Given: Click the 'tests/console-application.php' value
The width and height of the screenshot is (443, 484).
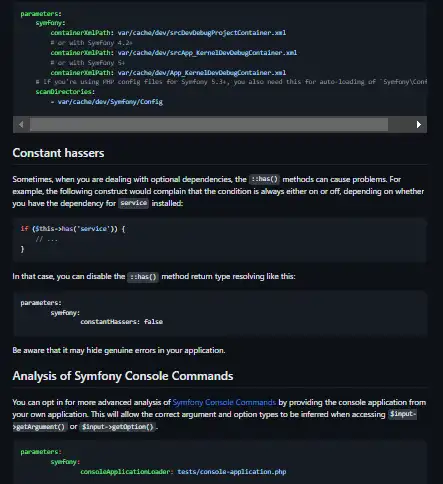Looking at the screenshot, I should (232, 472).
